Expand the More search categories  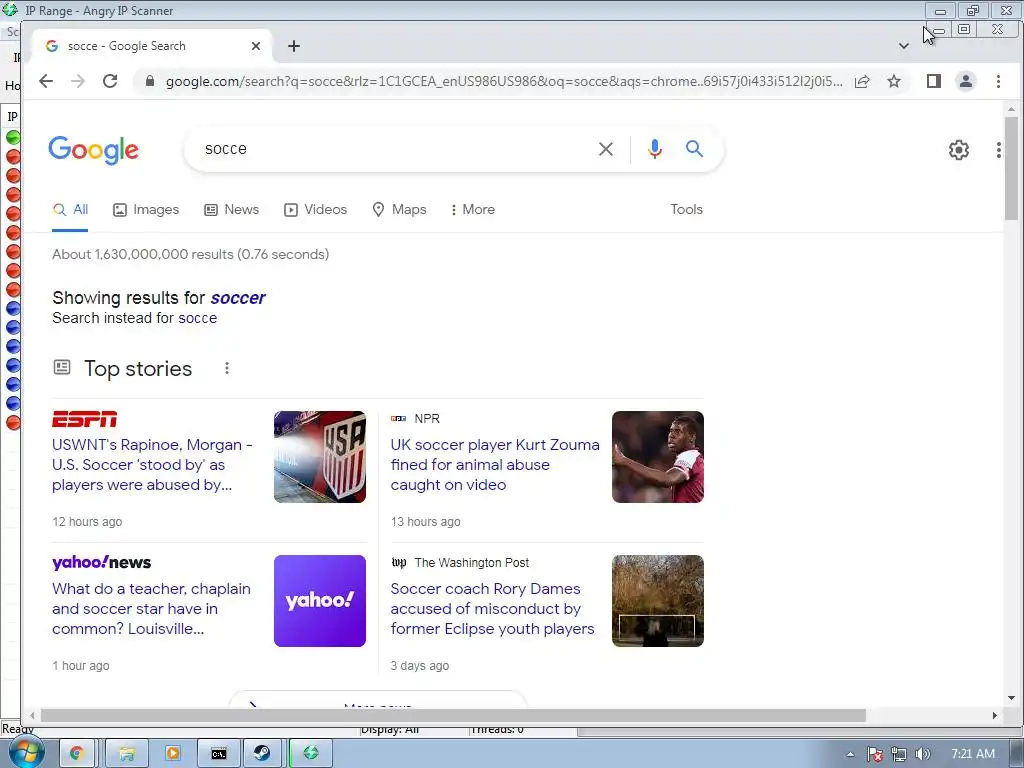tap(473, 210)
